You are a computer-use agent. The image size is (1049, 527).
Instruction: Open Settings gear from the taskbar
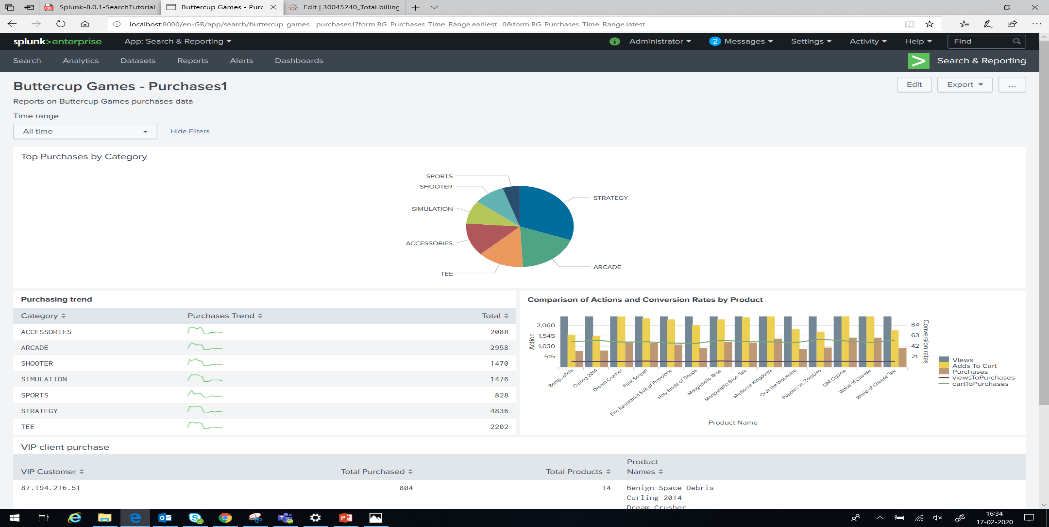pos(315,518)
